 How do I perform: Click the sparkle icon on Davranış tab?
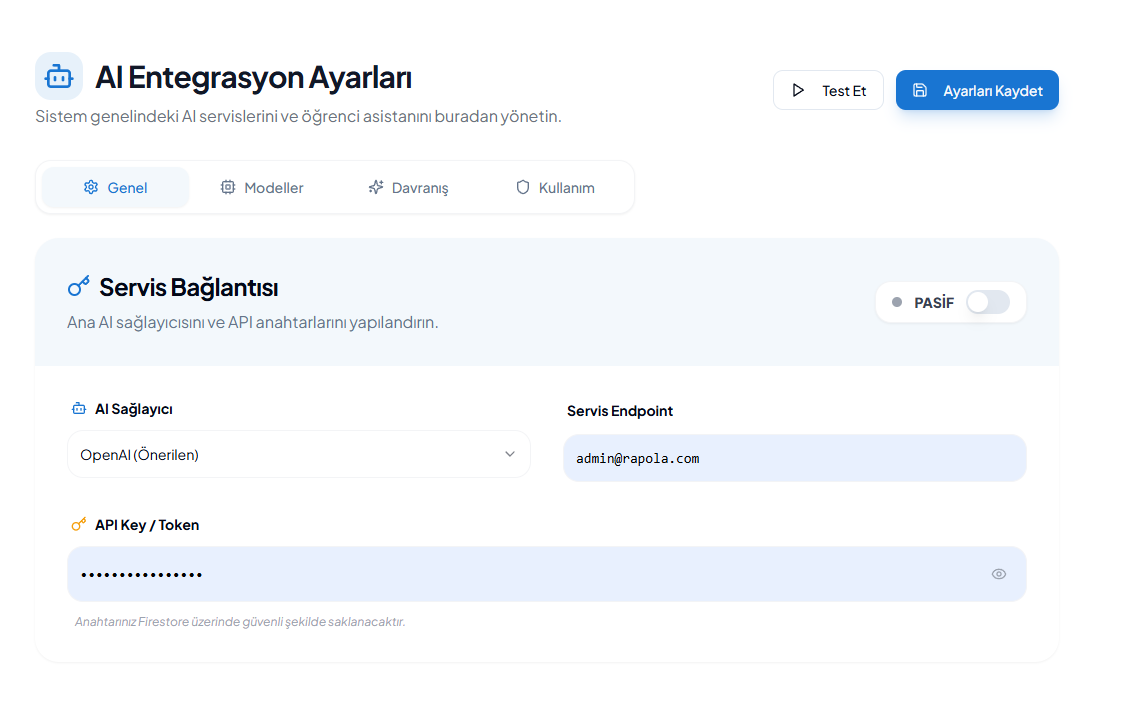click(x=376, y=187)
